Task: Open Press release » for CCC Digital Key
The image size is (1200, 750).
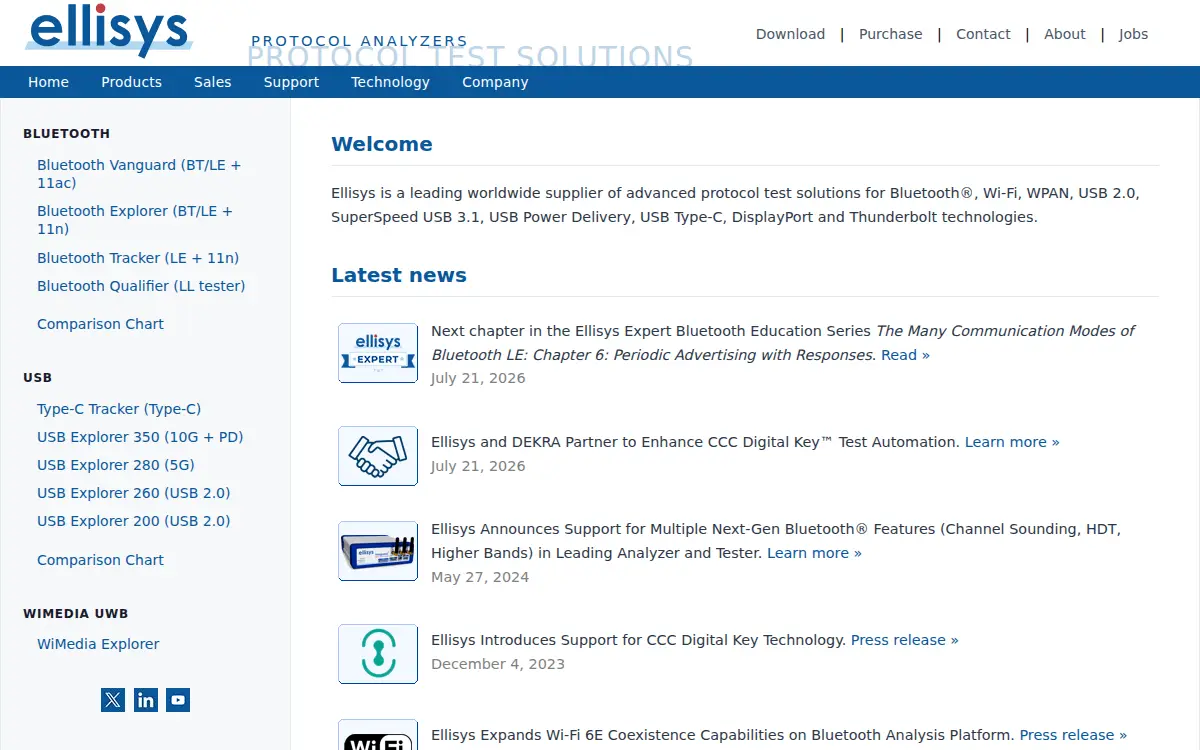Action: tap(905, 640)
